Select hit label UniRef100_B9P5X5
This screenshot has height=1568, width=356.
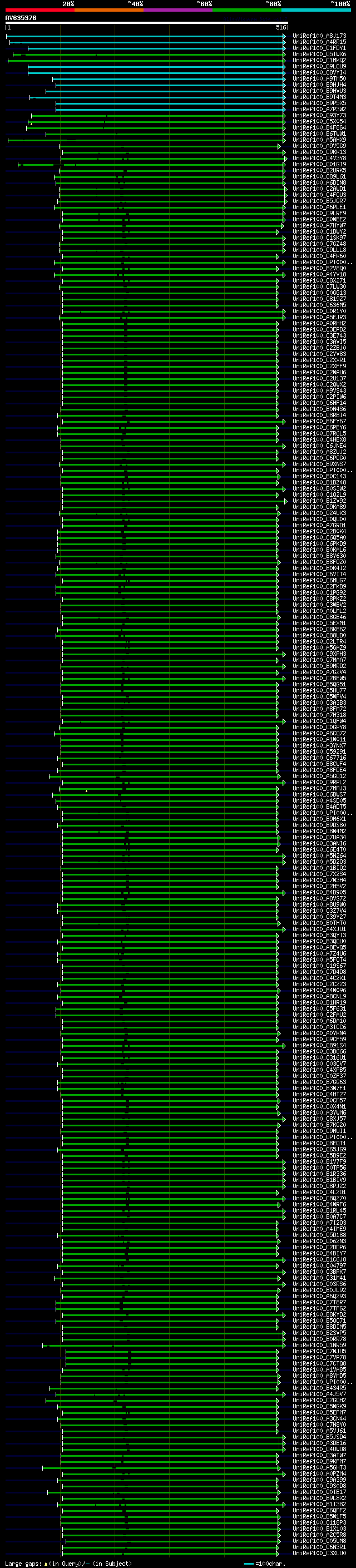click(x=319, y=103)
